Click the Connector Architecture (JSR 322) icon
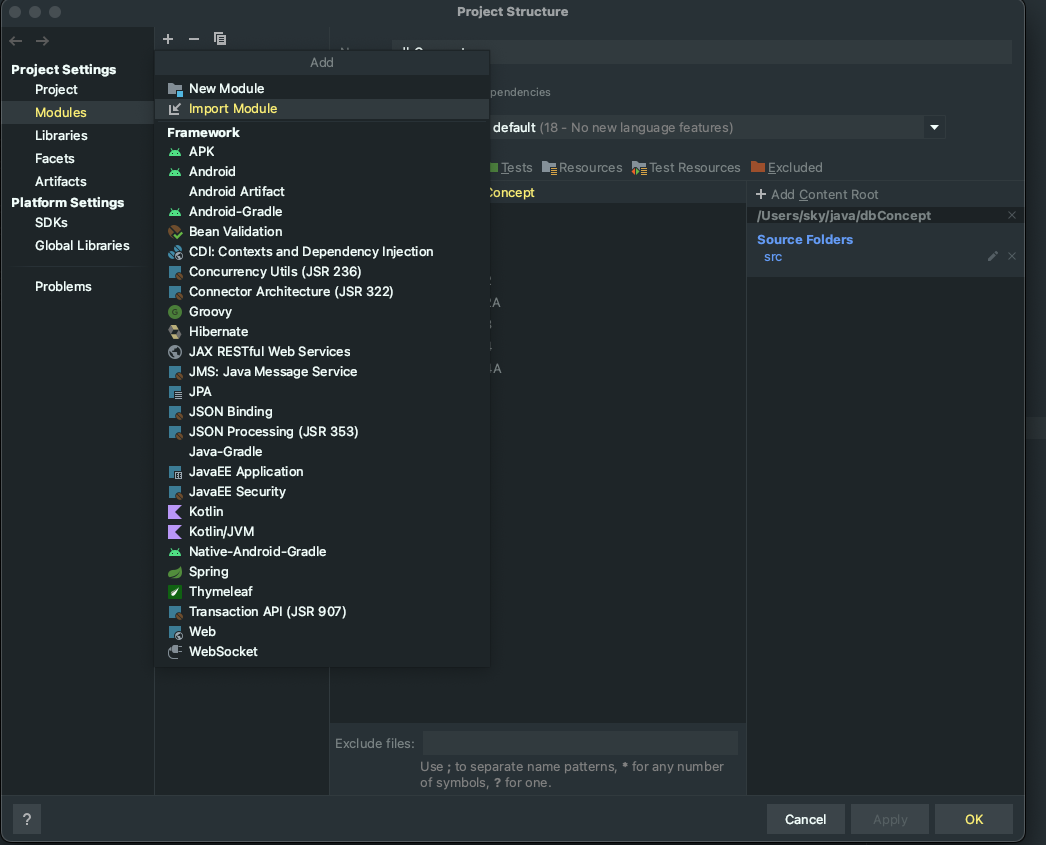The image size is (1046, 845). pyautogui.click(x=175, y=291)
